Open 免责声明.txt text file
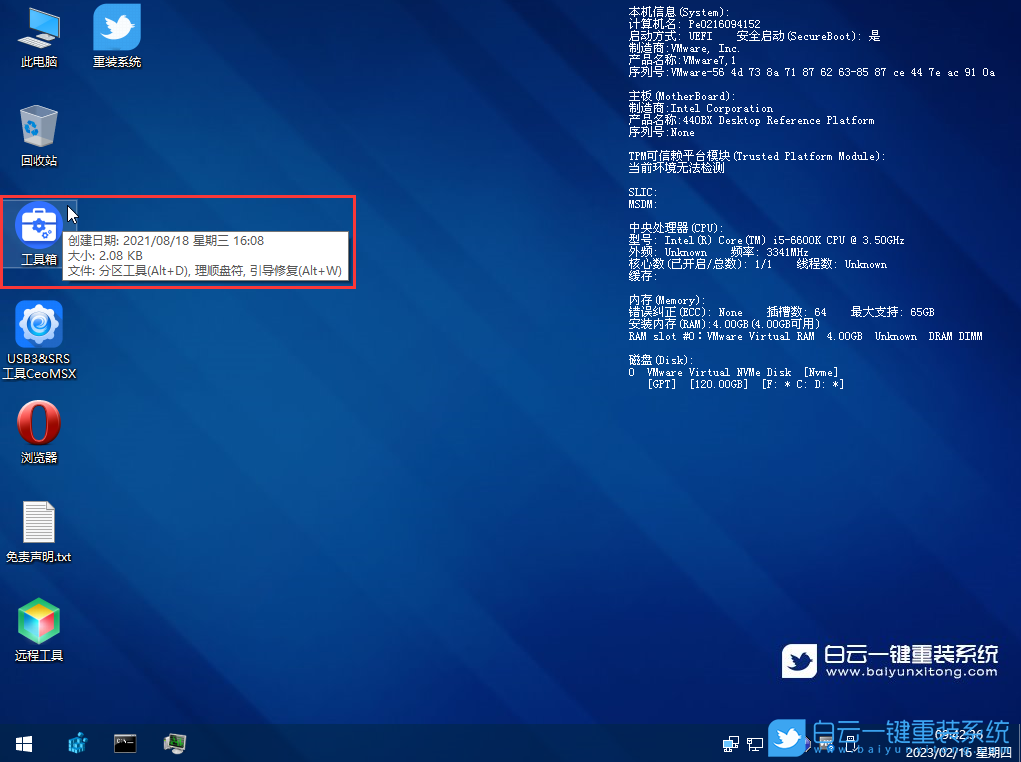The height and width of the screenshot is (762, 1021). pyautogui.click(x=39, y=522)
